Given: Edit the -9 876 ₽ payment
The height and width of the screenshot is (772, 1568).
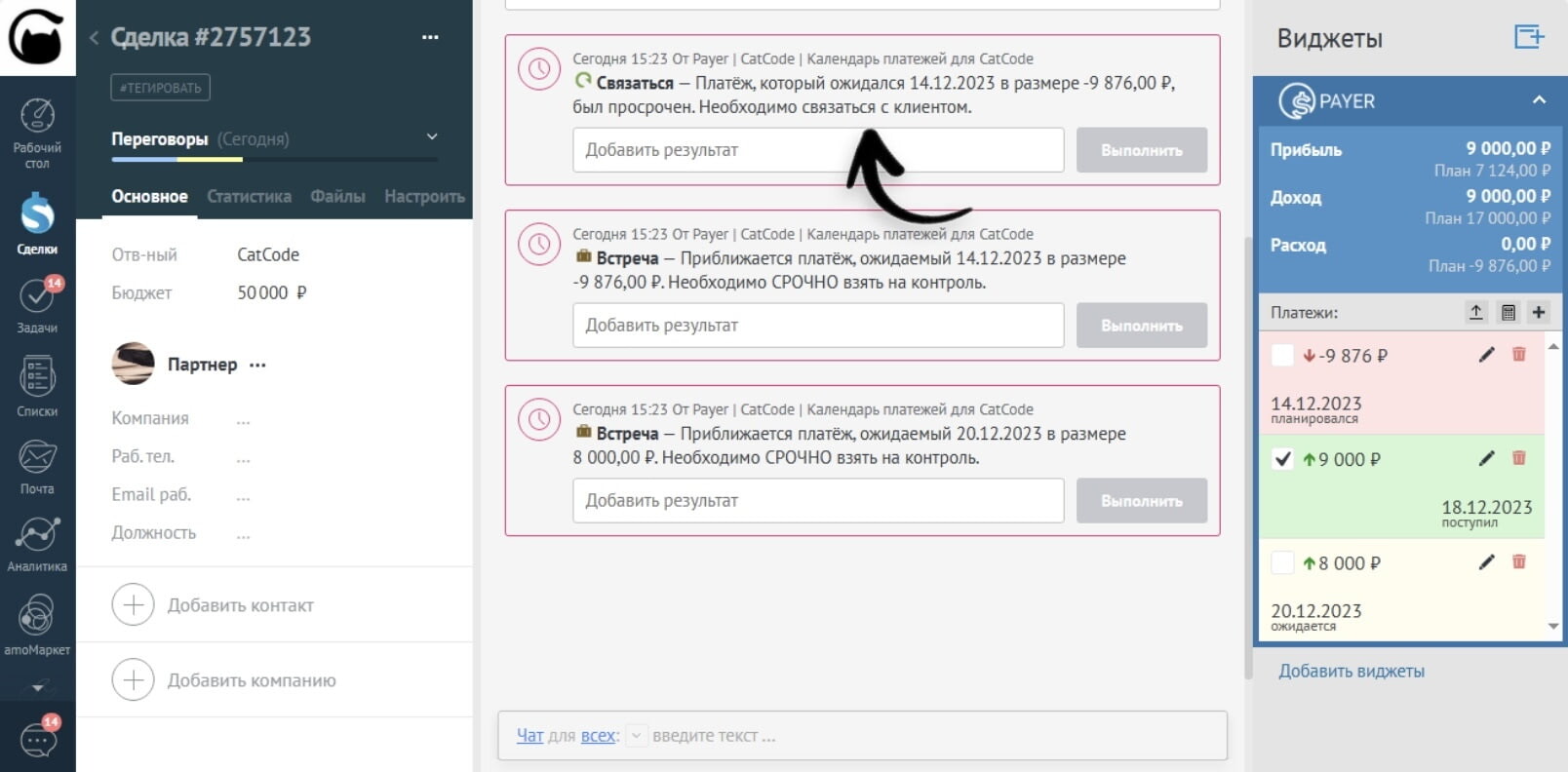Looking at the screenshot, I should [x=1486, y=355].
